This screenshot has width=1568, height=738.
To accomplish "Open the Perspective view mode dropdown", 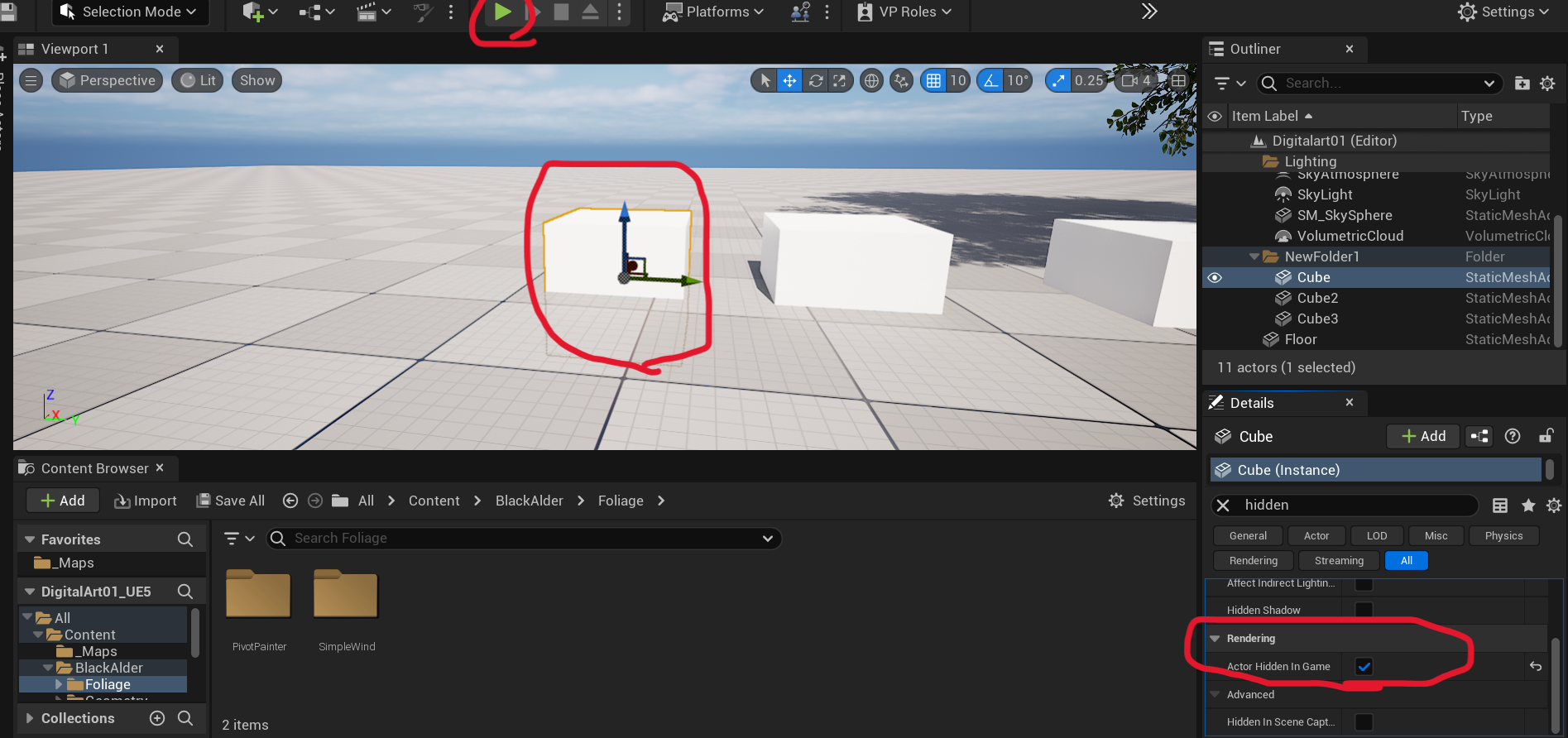I will coord(108,80).
